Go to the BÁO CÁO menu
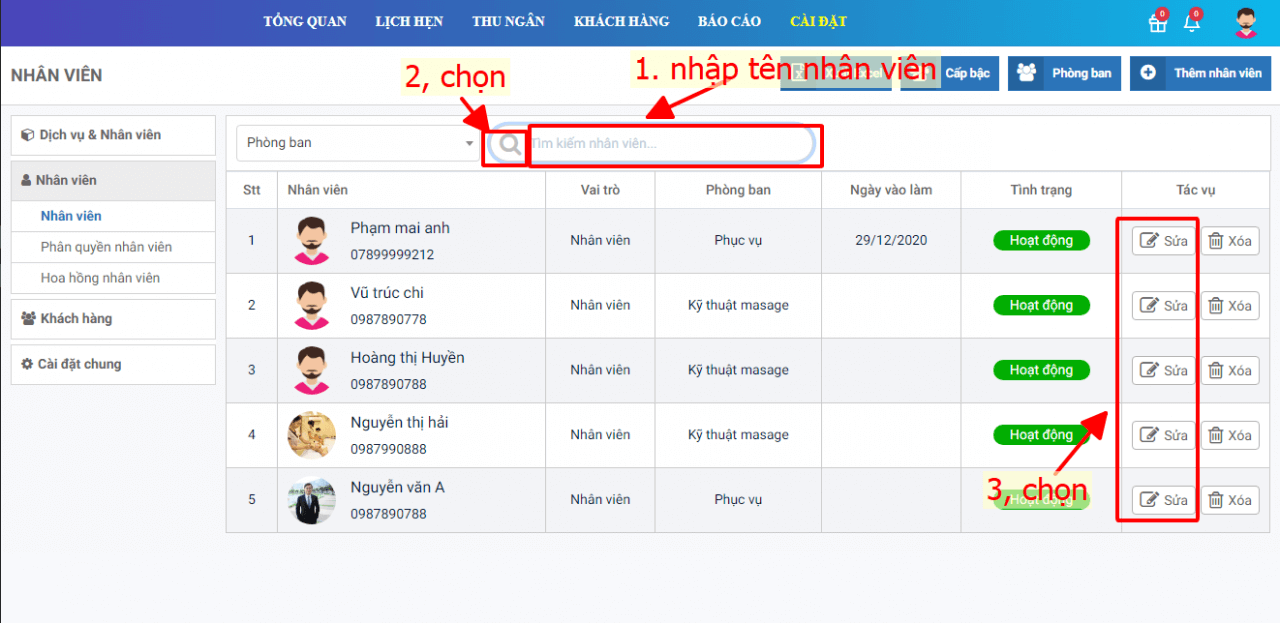The height and width of the screenshot is (623, 1280). [729, 21]
